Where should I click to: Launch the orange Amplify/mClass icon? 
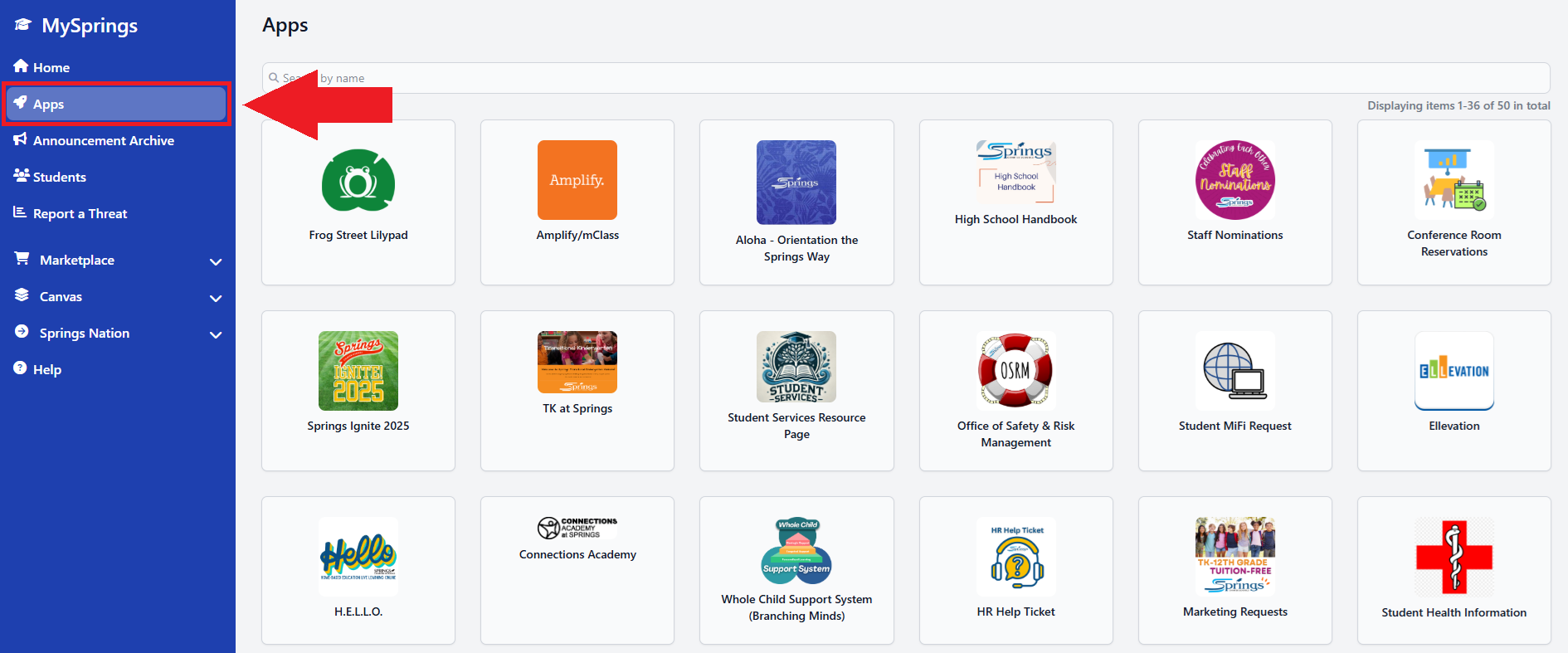click(577, 180)
